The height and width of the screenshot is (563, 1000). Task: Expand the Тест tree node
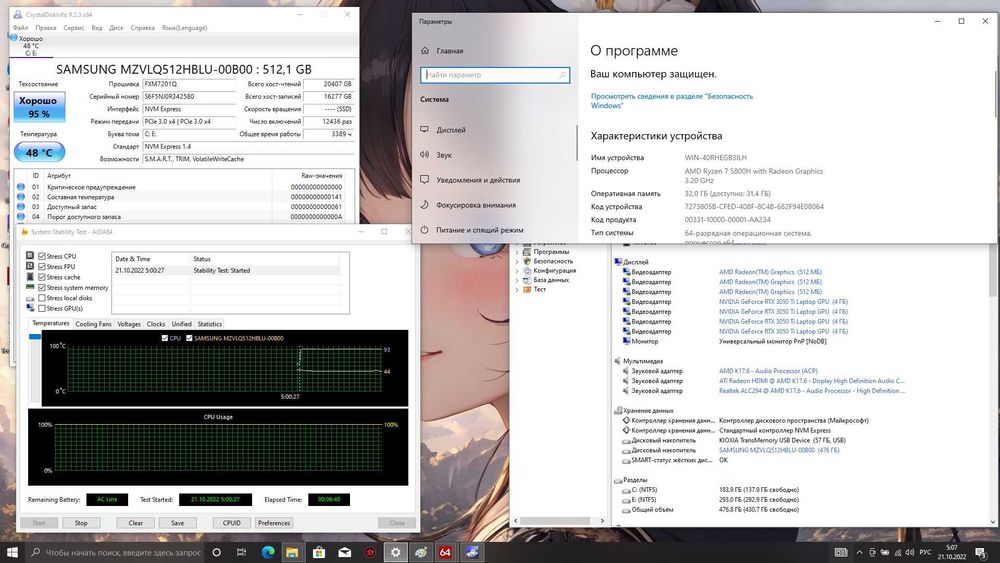[517, 289]
